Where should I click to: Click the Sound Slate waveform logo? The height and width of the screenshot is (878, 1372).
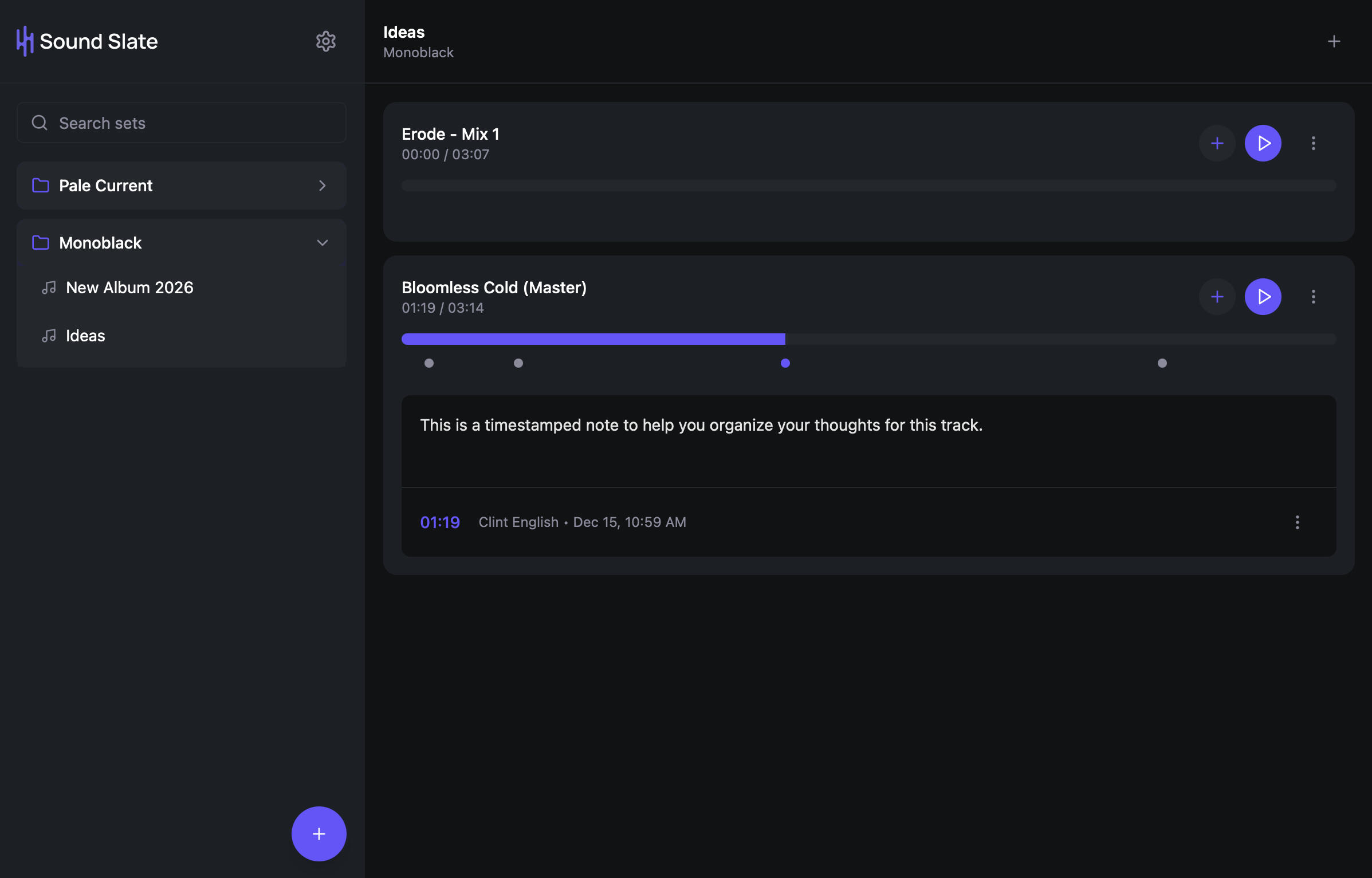[25, 41]
